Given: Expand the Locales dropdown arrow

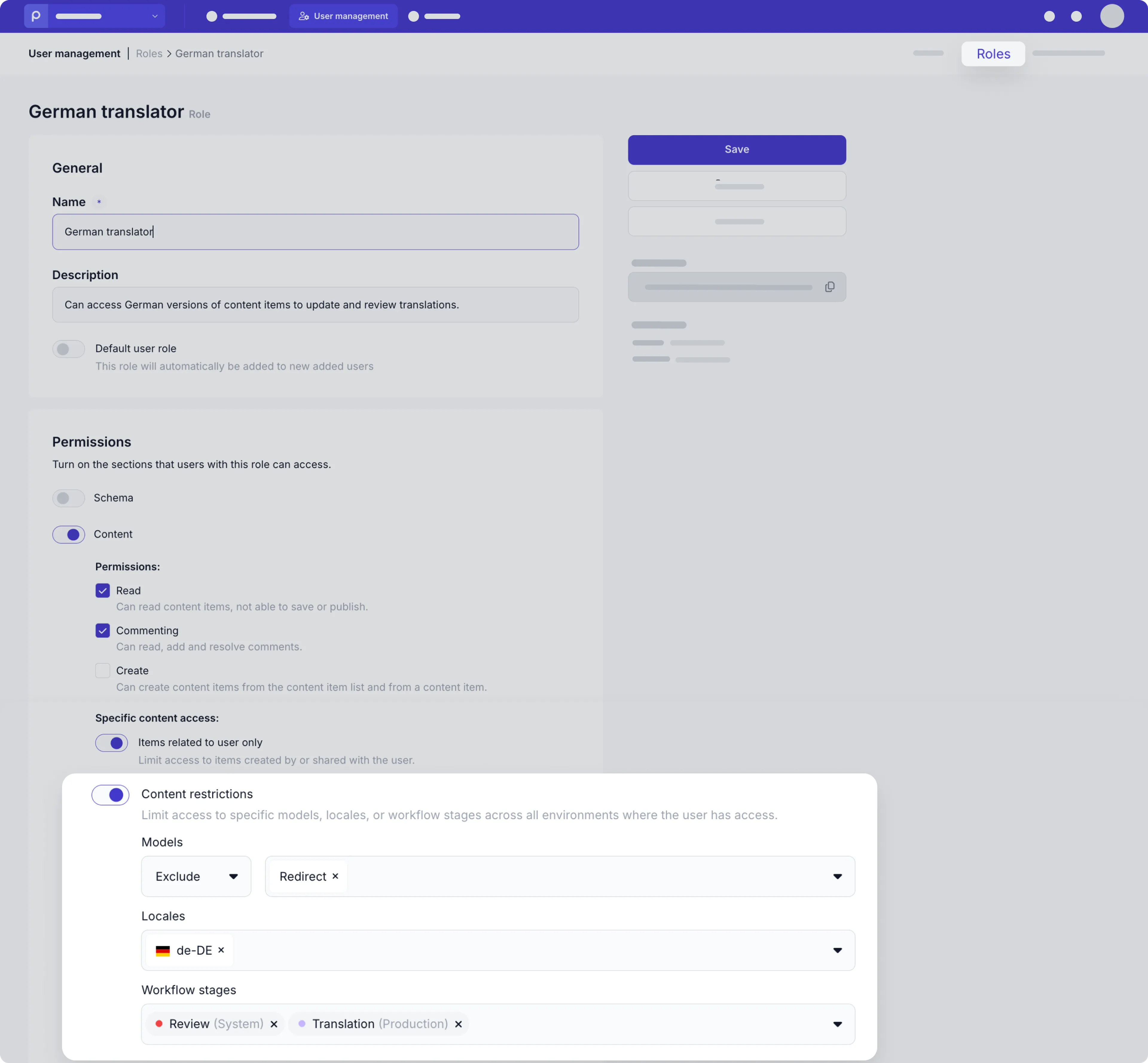Looking at the screenshot, I should point(837,951).
